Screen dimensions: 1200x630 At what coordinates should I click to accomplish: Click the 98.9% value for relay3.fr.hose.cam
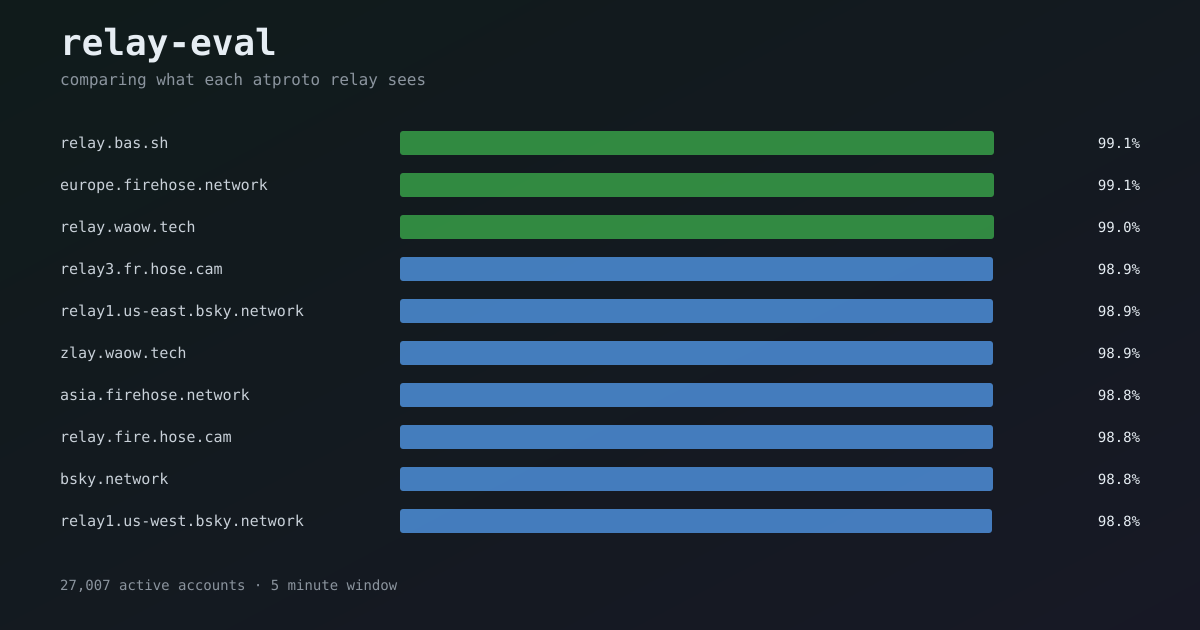point(1118,269)
